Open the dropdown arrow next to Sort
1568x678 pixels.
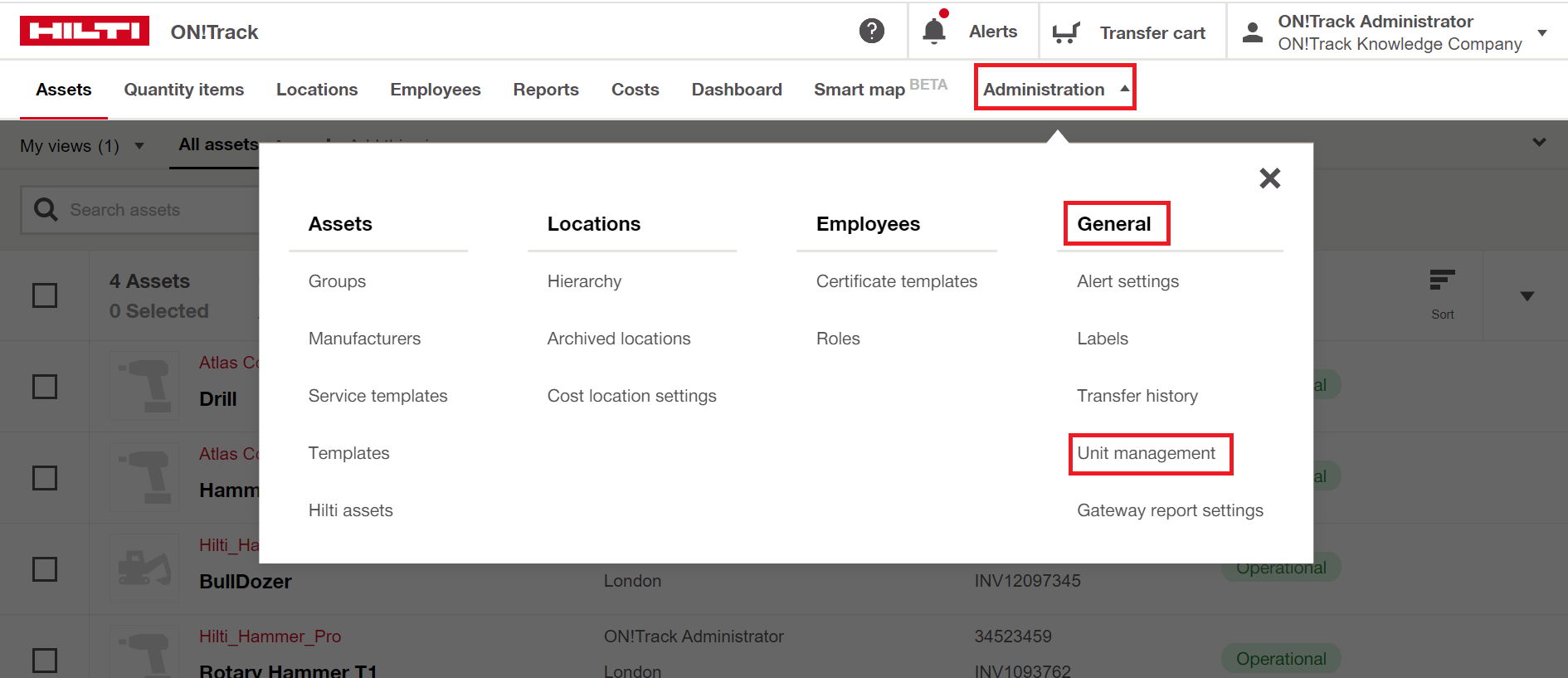(1527, 296)
